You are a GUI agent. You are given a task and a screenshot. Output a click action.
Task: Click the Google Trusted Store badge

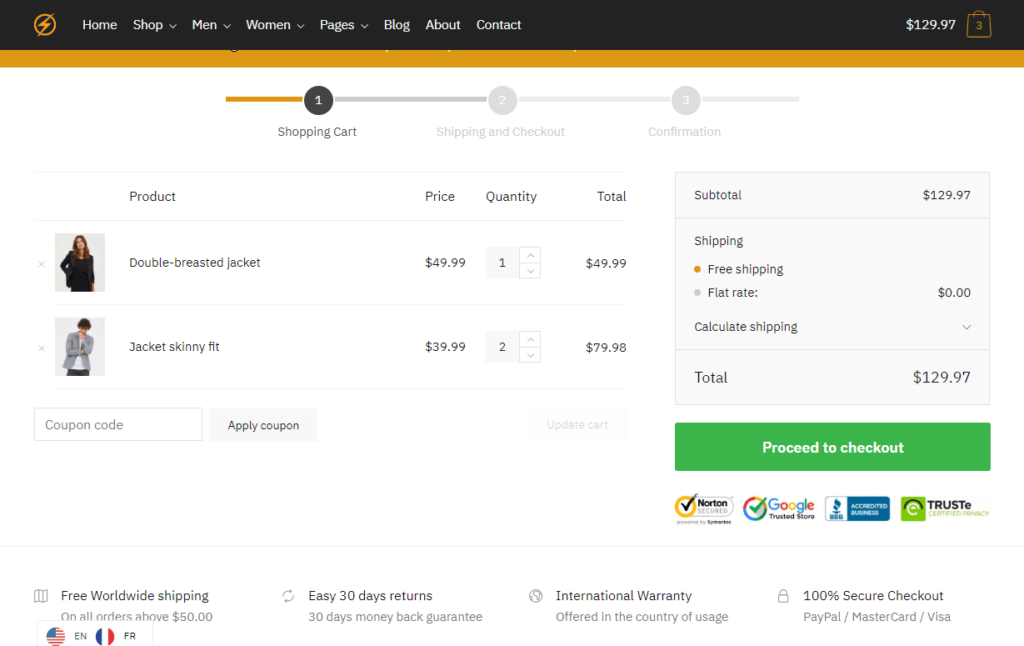coord(779,508)
